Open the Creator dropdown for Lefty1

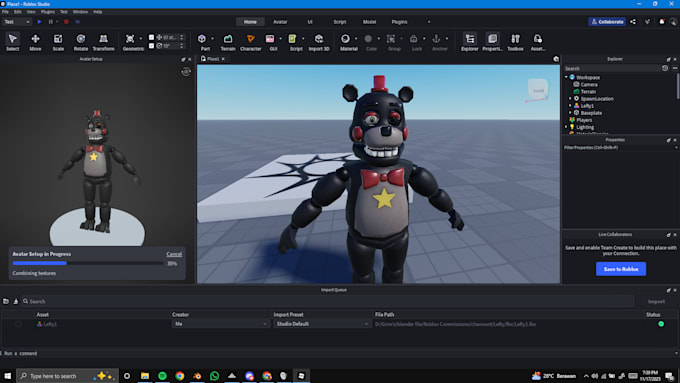[x=220, y=324]
